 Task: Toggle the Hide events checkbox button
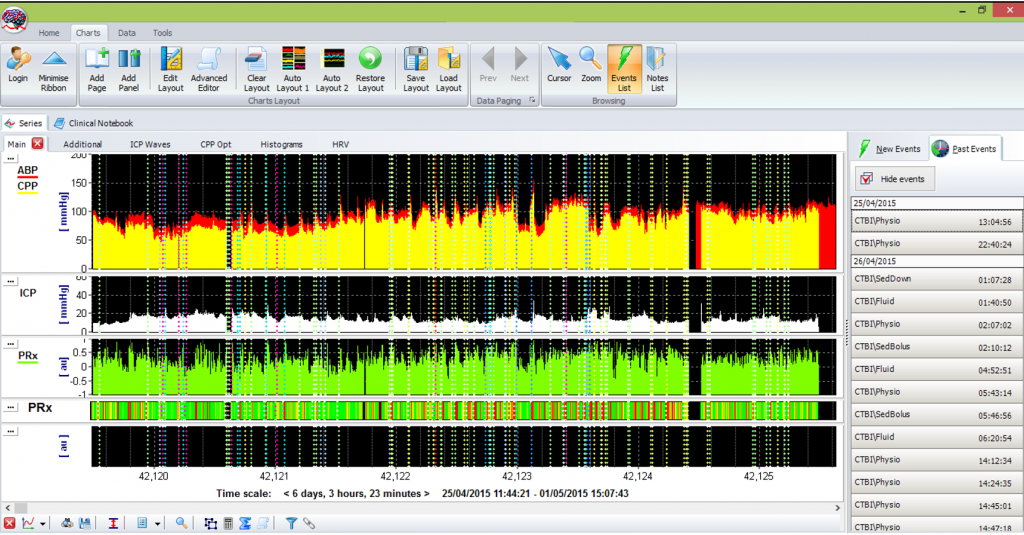click(x=895, y=178)
